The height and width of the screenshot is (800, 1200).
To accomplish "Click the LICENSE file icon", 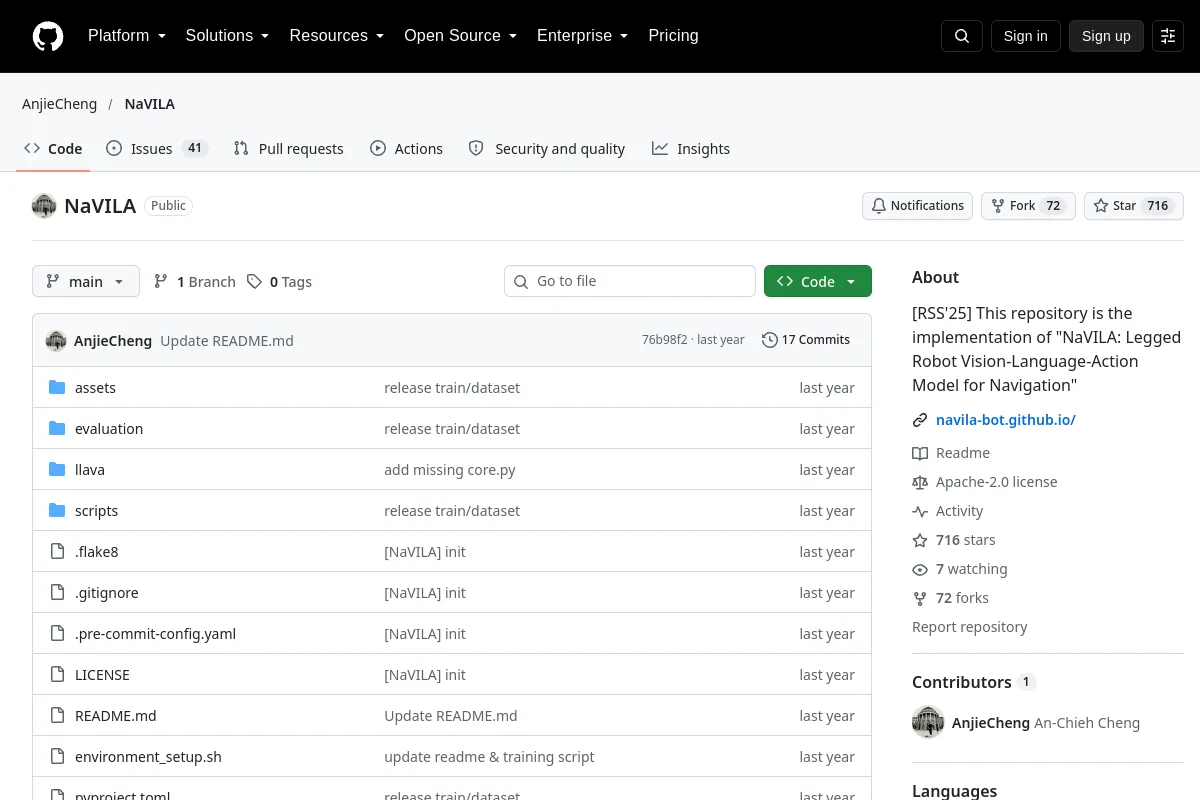I will (x=57, y=675).
